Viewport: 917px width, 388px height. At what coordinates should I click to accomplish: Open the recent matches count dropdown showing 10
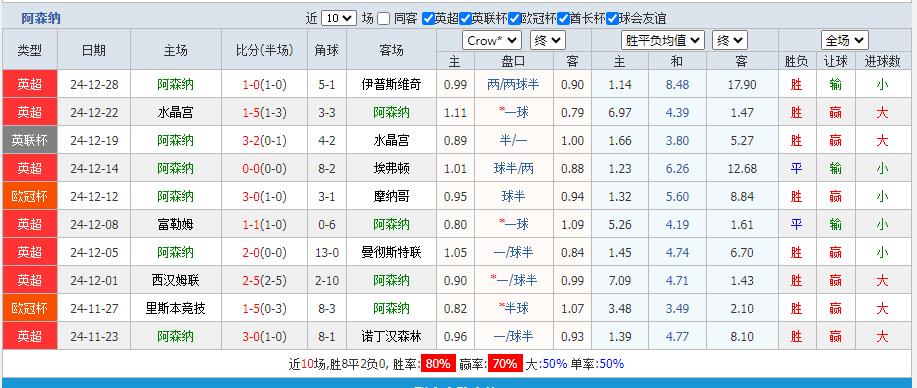pos(339,18)
